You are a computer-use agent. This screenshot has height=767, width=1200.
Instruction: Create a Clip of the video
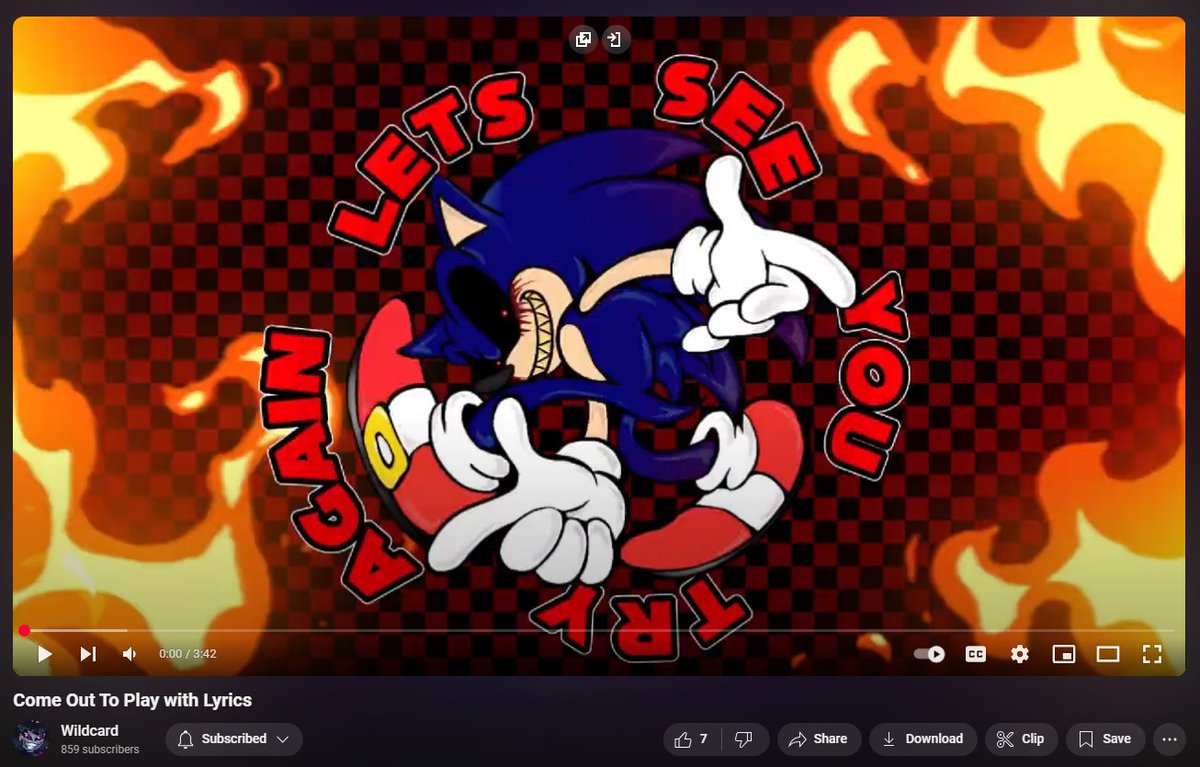pos(1021,739)
